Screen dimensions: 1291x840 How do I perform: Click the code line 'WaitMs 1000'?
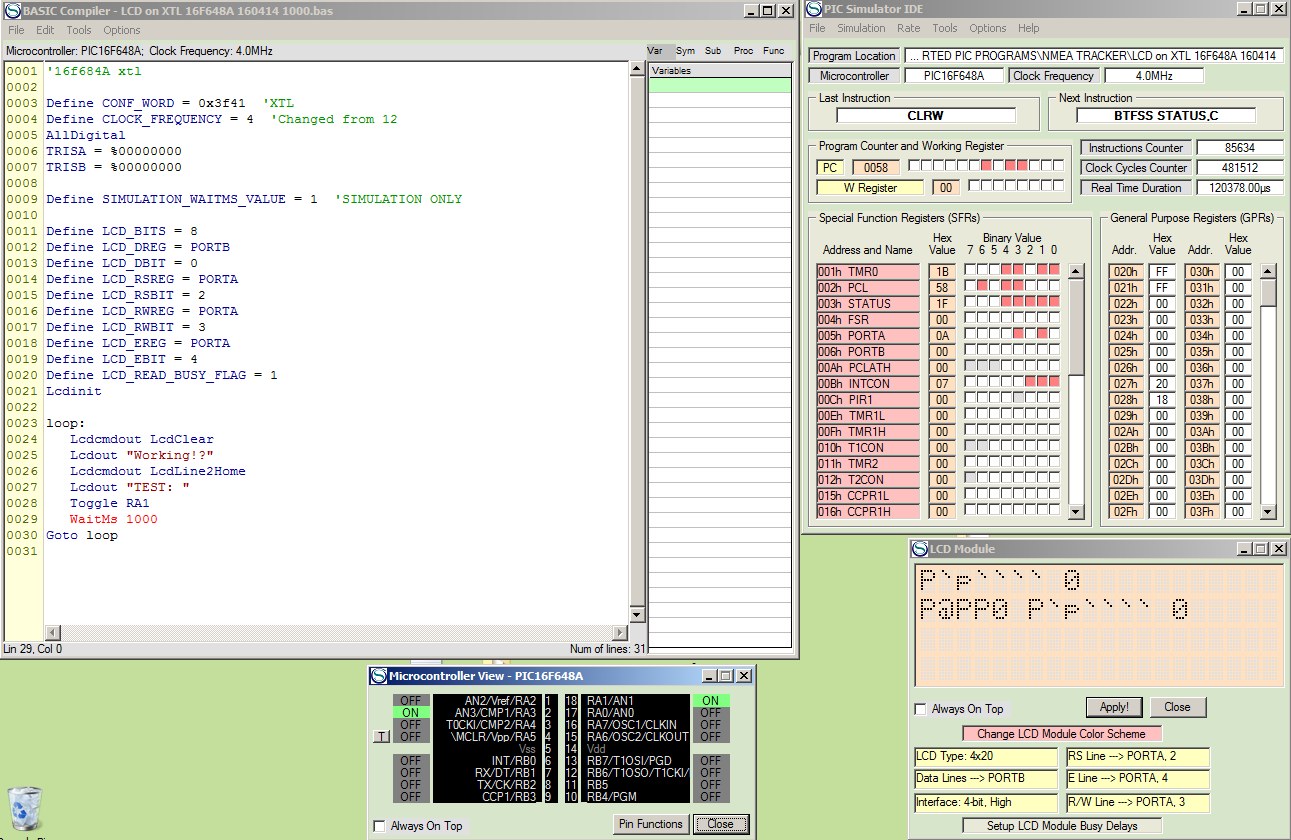tap(113, 519)
